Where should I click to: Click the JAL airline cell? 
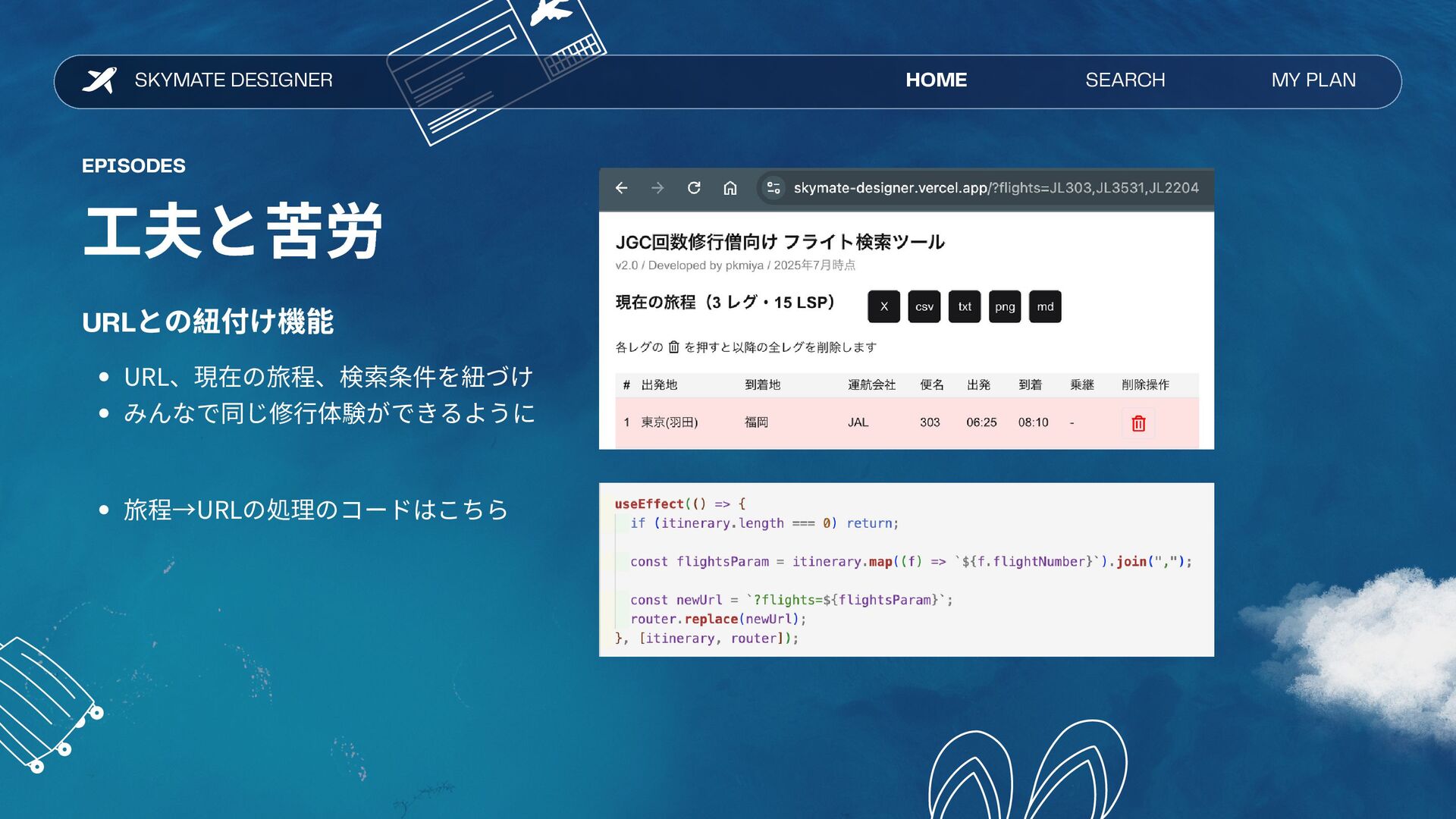(x=858, y=422)
